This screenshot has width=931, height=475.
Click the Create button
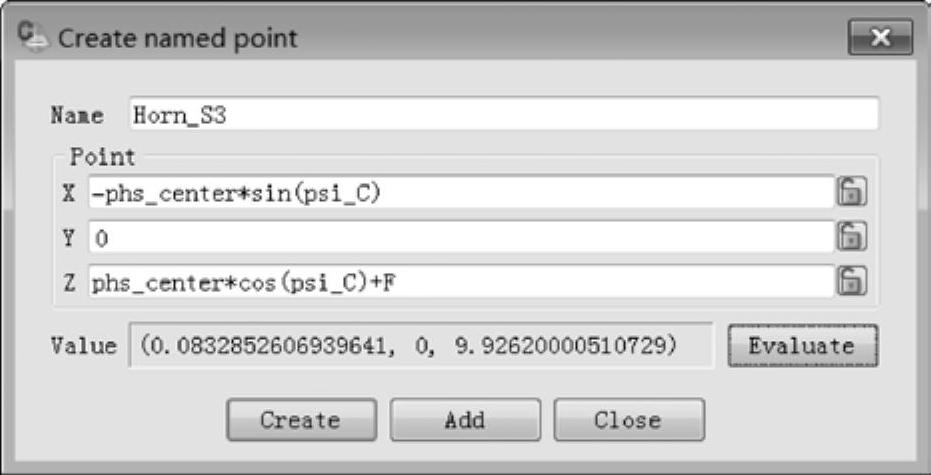click(301, 420)
